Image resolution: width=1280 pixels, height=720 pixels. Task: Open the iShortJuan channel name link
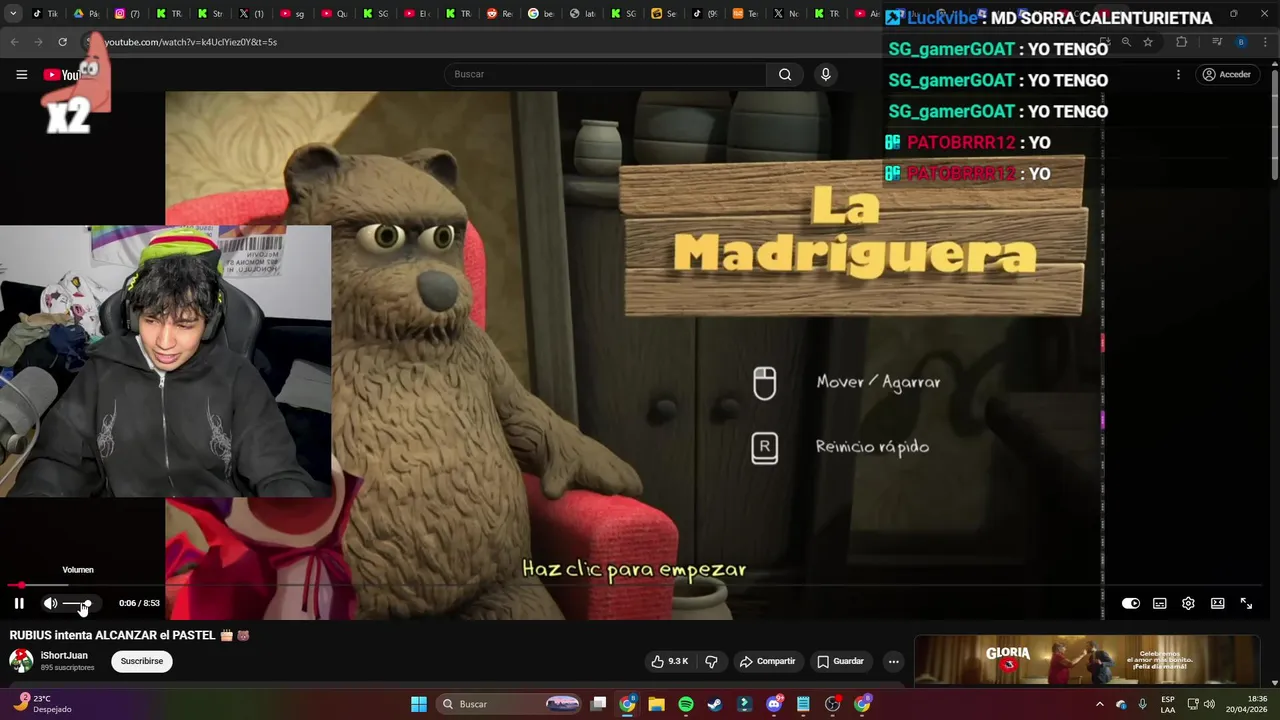tap(64, 656)
